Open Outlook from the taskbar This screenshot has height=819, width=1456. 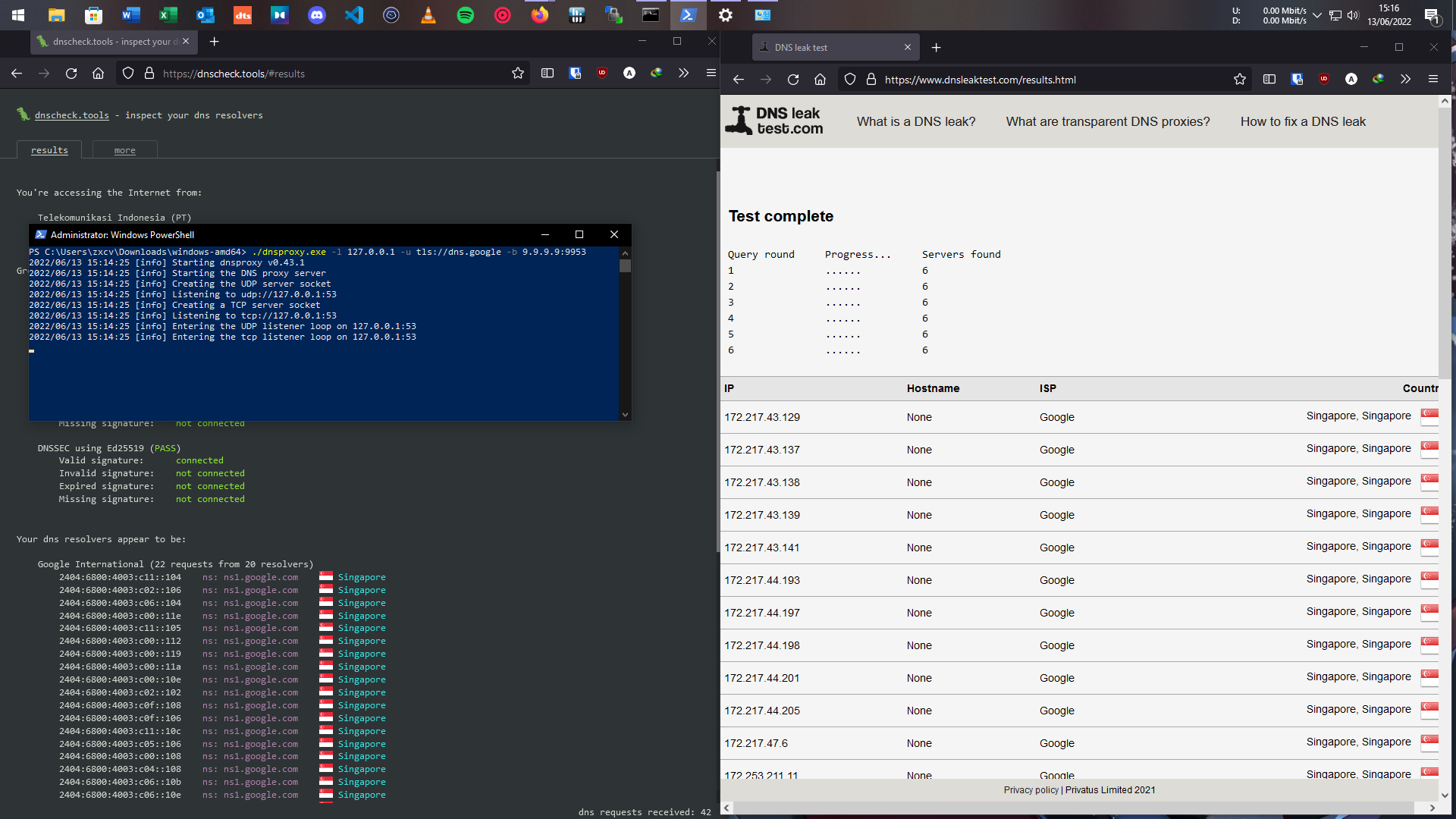pos(205,14)
